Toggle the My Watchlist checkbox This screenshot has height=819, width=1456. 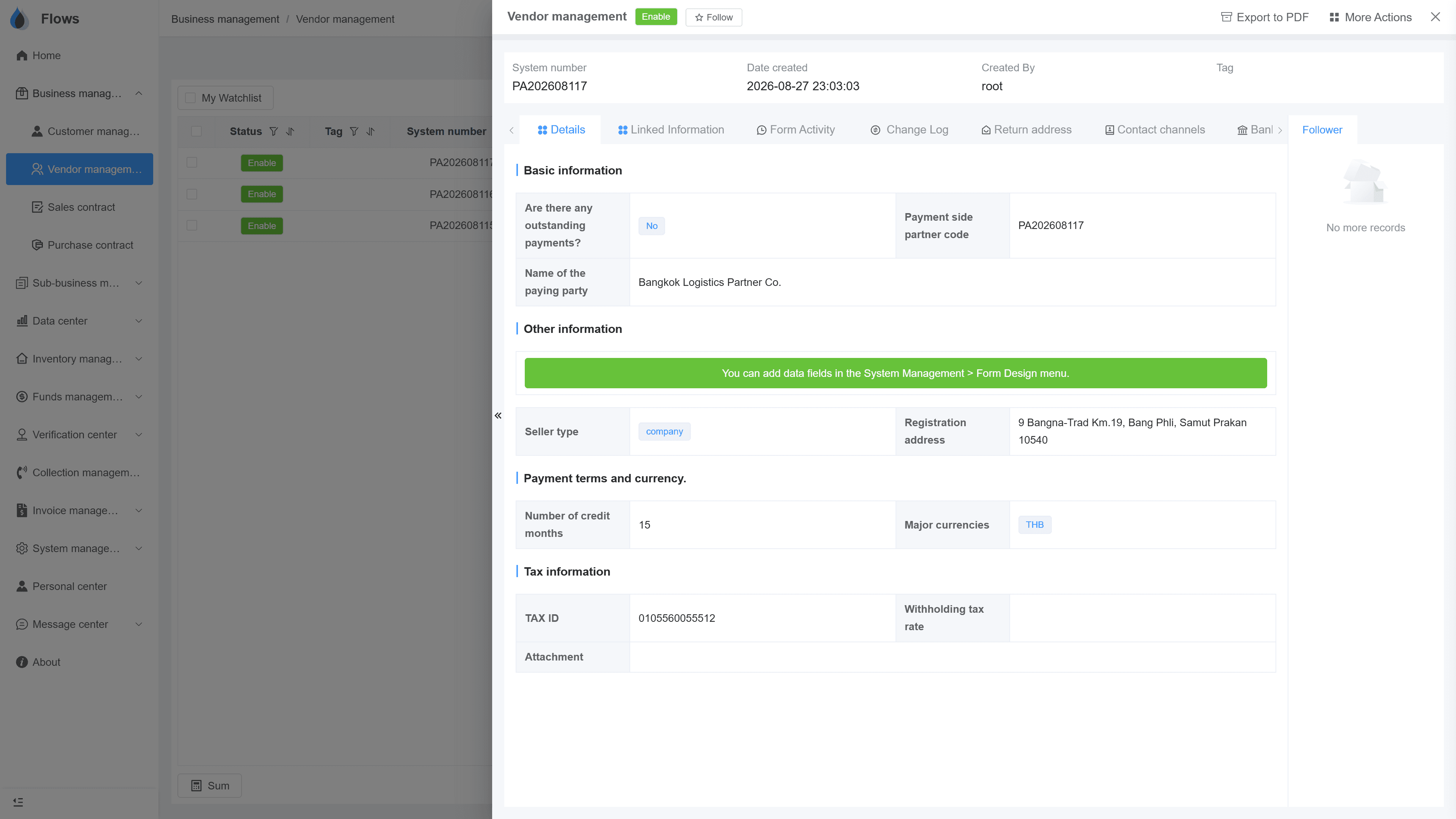(x=190, y=98)
